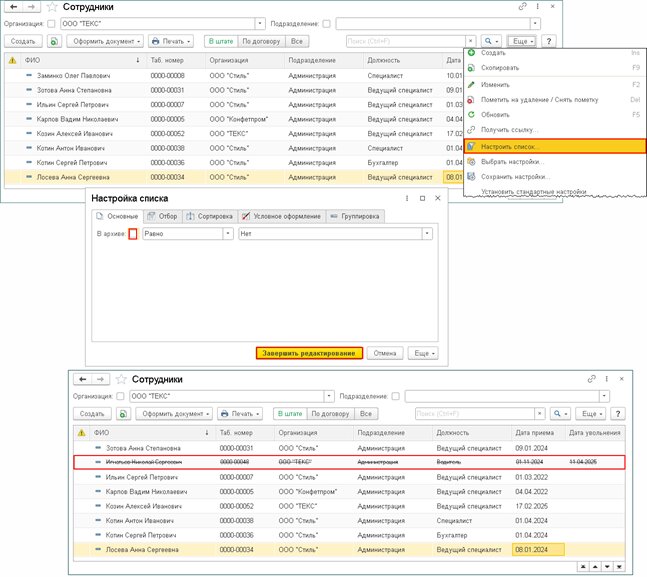Move down one record in bottom list
The height and width of the screenshot is (577, 647).
607,567
